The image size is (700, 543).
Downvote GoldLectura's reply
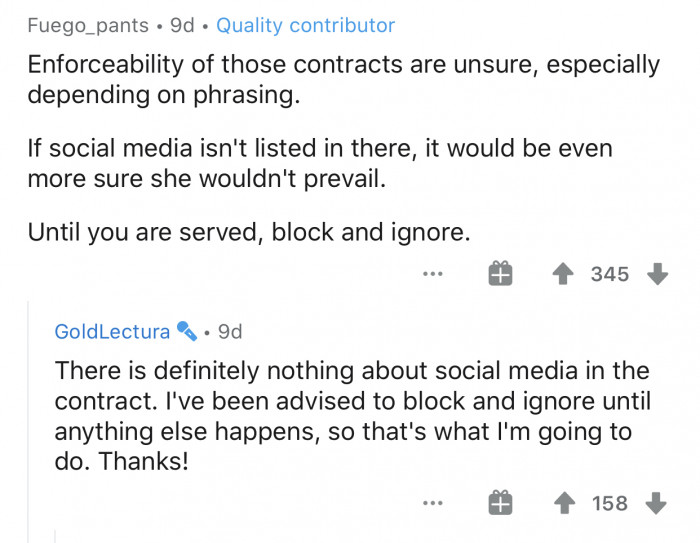657,504
